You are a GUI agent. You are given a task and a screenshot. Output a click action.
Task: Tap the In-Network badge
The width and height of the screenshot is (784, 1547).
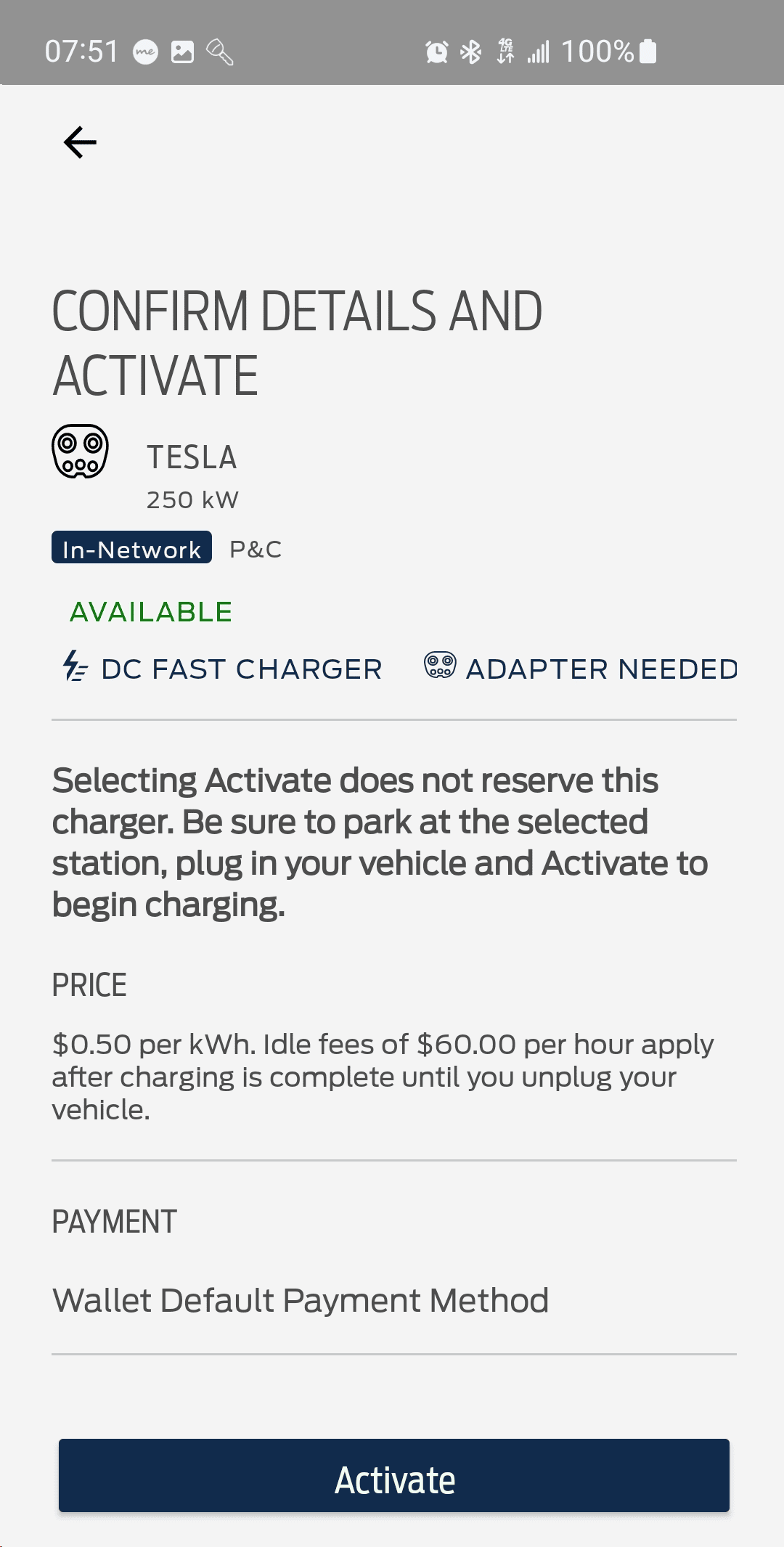[x=131, y=548]
